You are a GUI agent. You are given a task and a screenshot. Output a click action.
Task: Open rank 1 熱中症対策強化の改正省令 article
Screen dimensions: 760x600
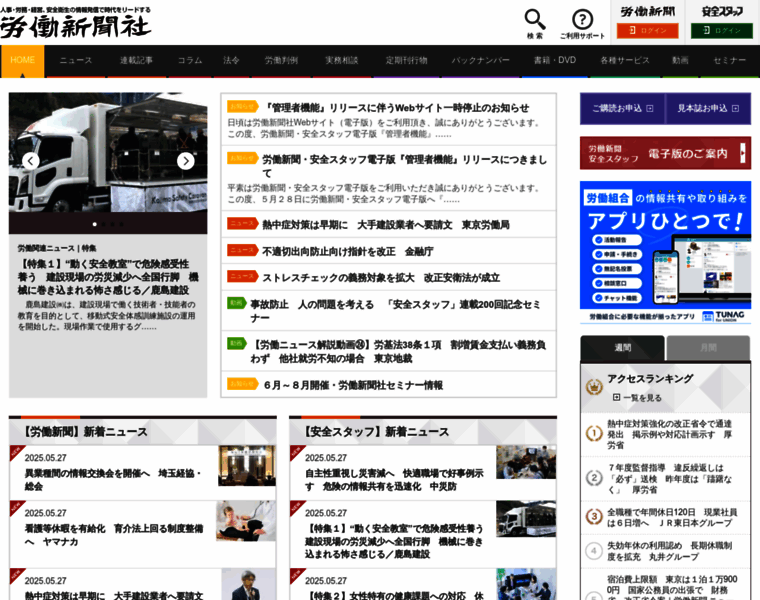pos(670,434)
